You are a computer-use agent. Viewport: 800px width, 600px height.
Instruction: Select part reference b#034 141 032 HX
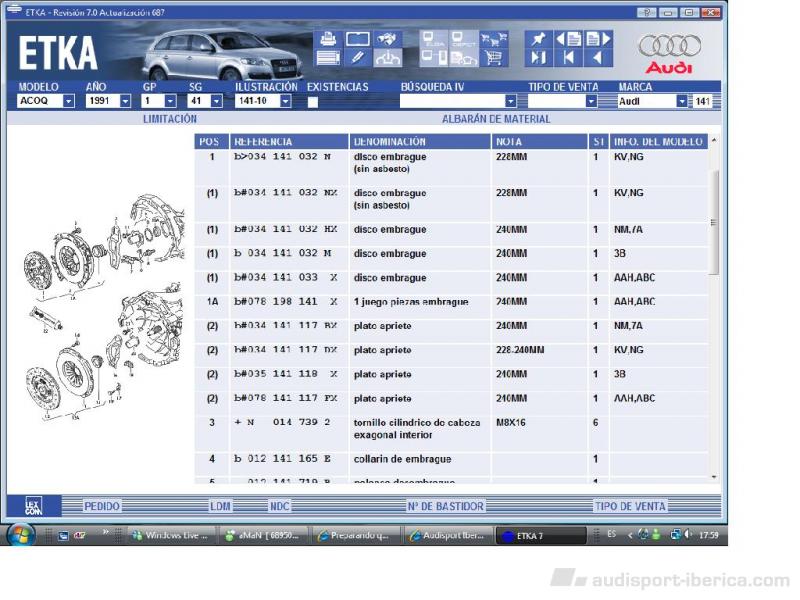point(286,230)
